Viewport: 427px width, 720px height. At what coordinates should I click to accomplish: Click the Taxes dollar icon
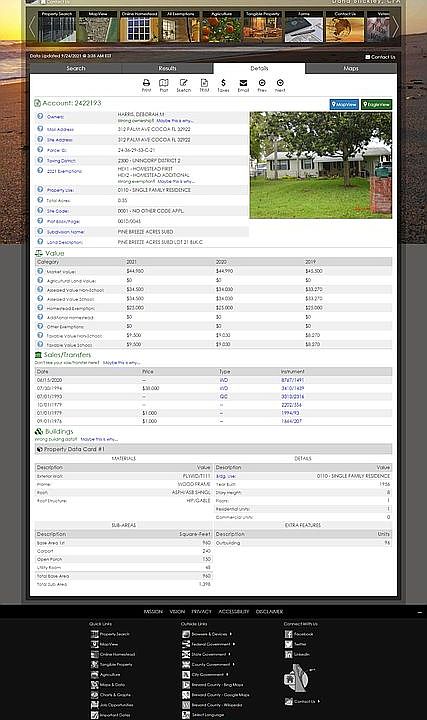coord(223,83)
